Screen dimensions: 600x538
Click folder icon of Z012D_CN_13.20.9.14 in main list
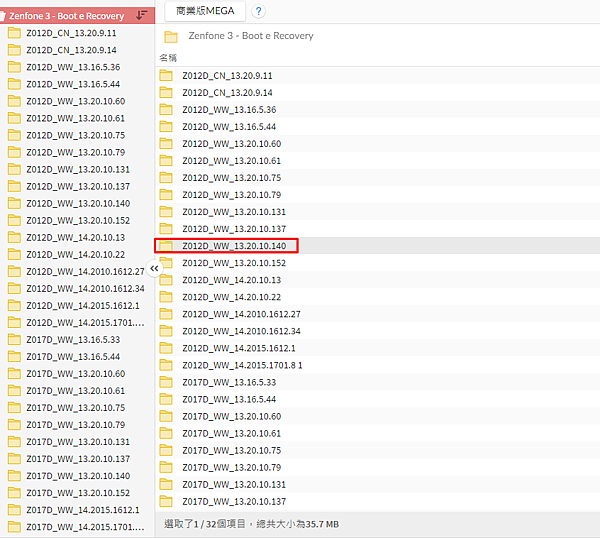click(166, 93)
